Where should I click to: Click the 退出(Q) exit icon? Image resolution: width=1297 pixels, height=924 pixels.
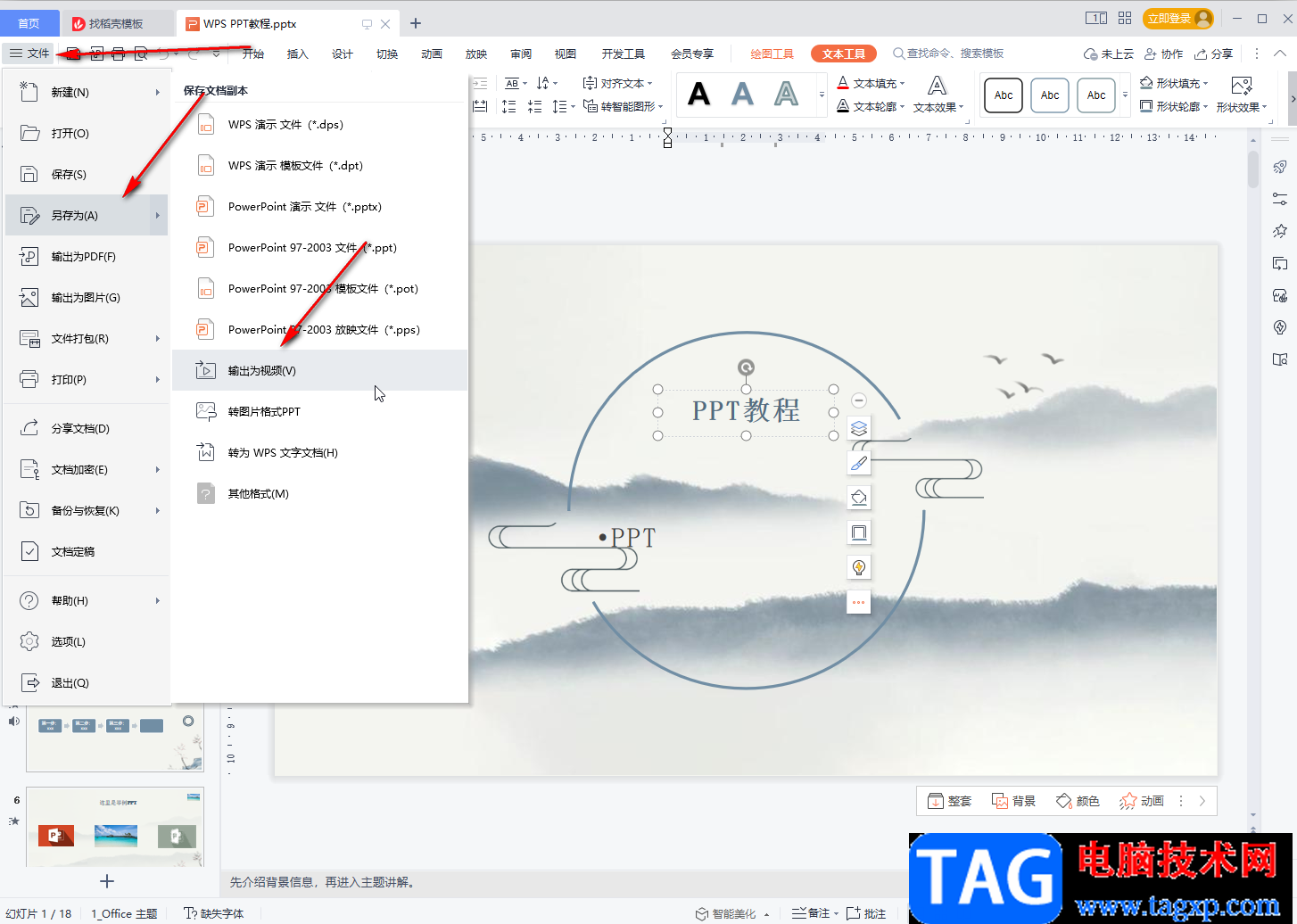coord(29,682)
